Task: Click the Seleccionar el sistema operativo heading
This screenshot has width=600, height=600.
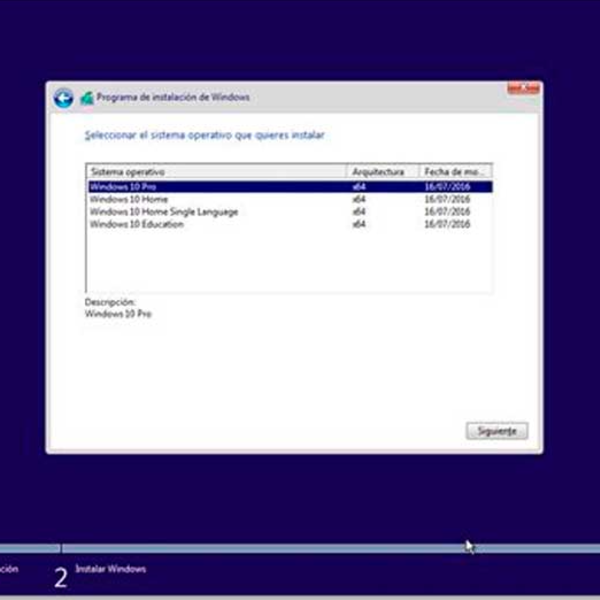Action: (204, 134)
